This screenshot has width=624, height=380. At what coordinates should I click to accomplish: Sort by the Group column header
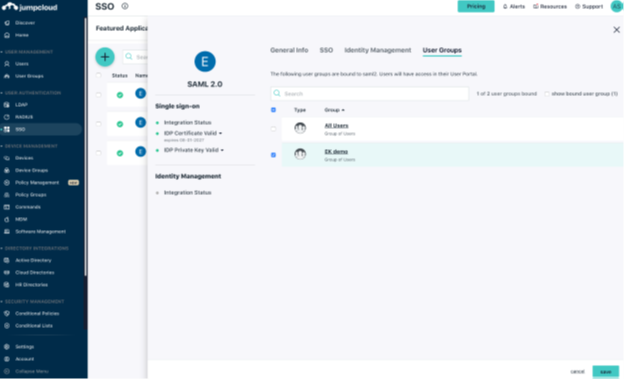click(x=334, y=110)
